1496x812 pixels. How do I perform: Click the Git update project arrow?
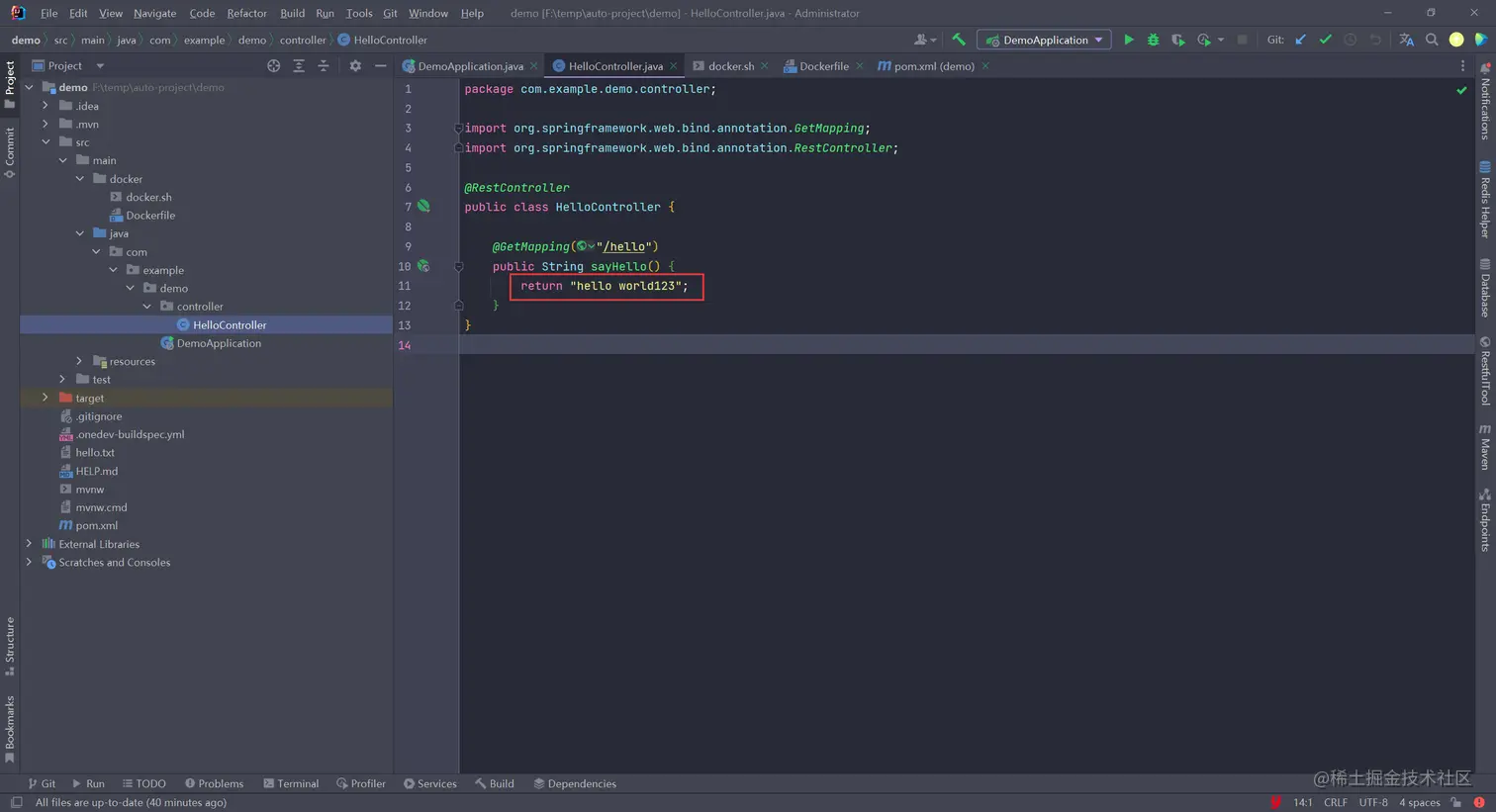(1301, 40)
